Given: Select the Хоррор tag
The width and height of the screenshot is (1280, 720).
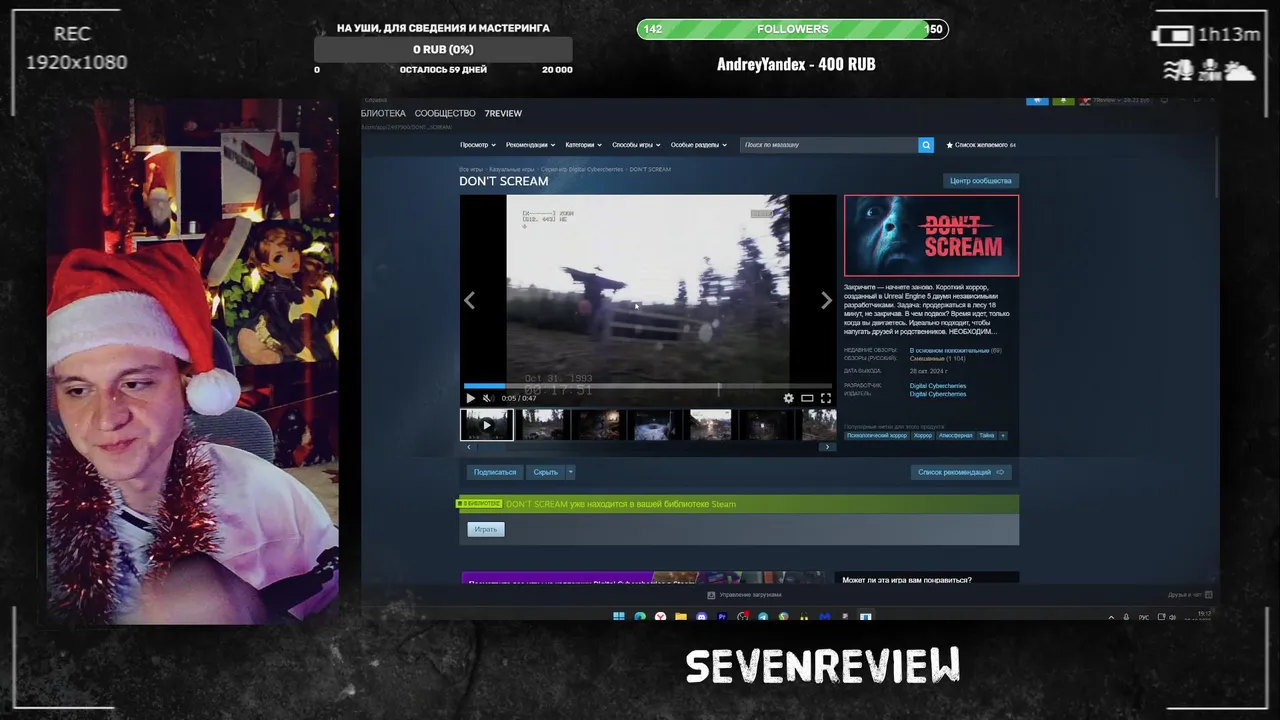Looking at the screenshot, I should click(x=923, y=435).
